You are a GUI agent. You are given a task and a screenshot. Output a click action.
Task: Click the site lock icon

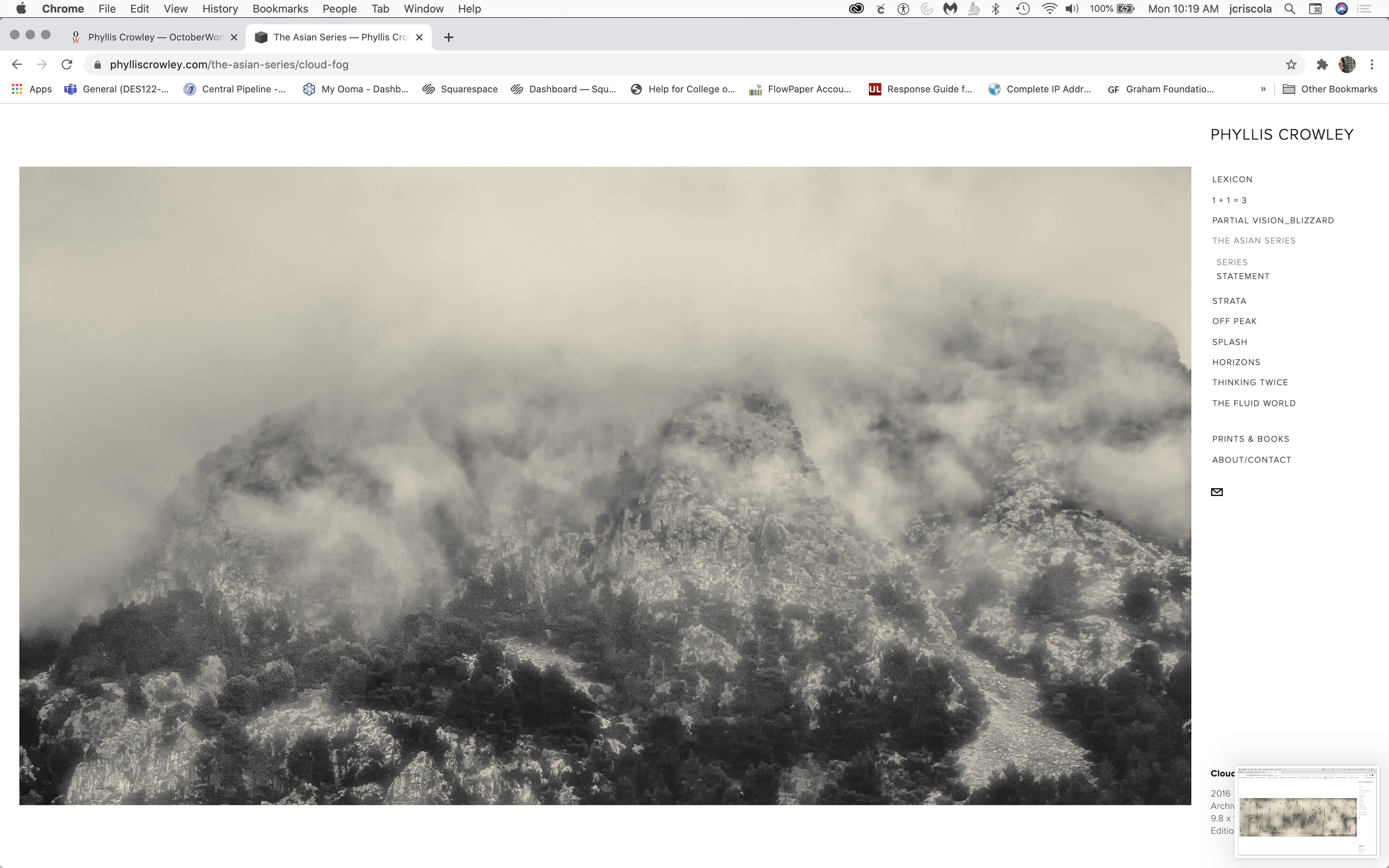point(98,64)
